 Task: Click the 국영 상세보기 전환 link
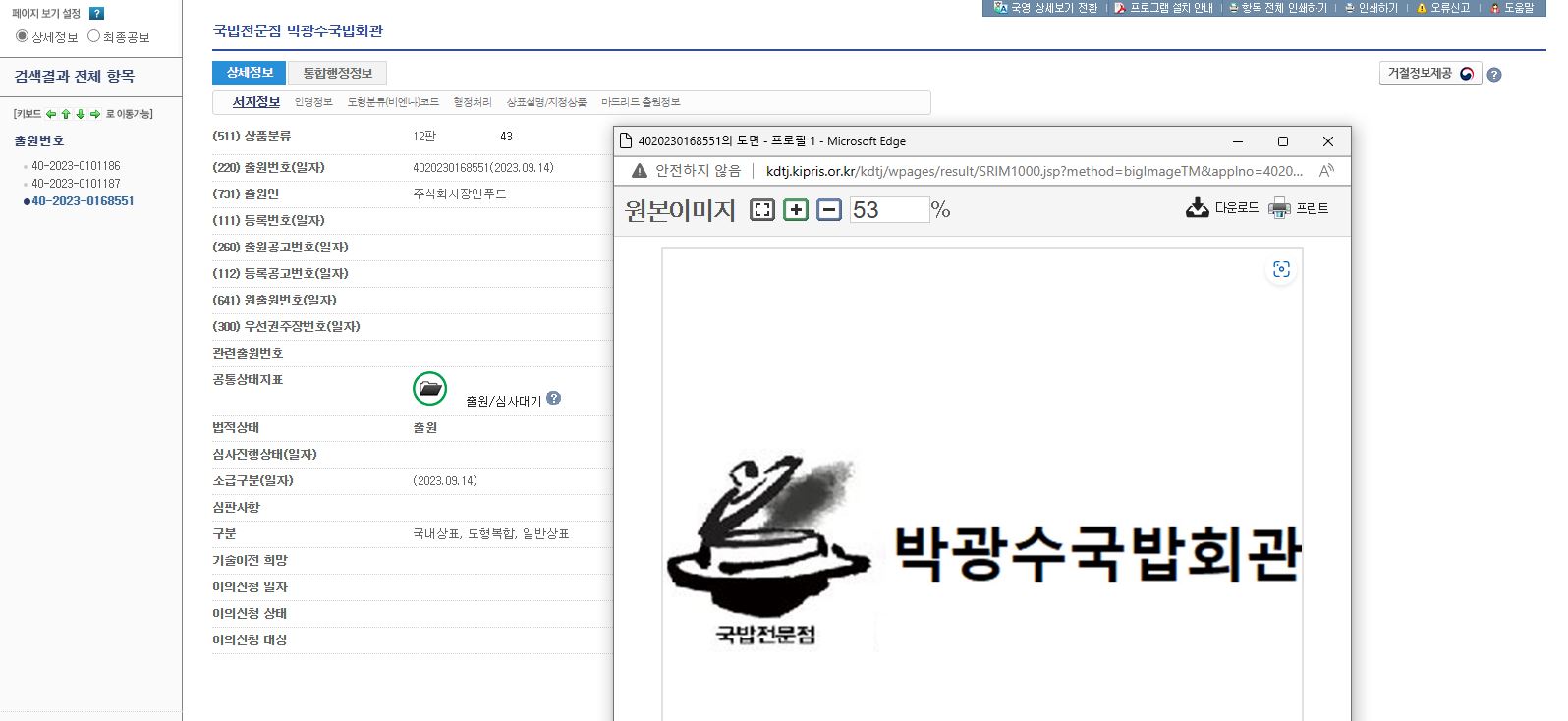pos(1045,8)
